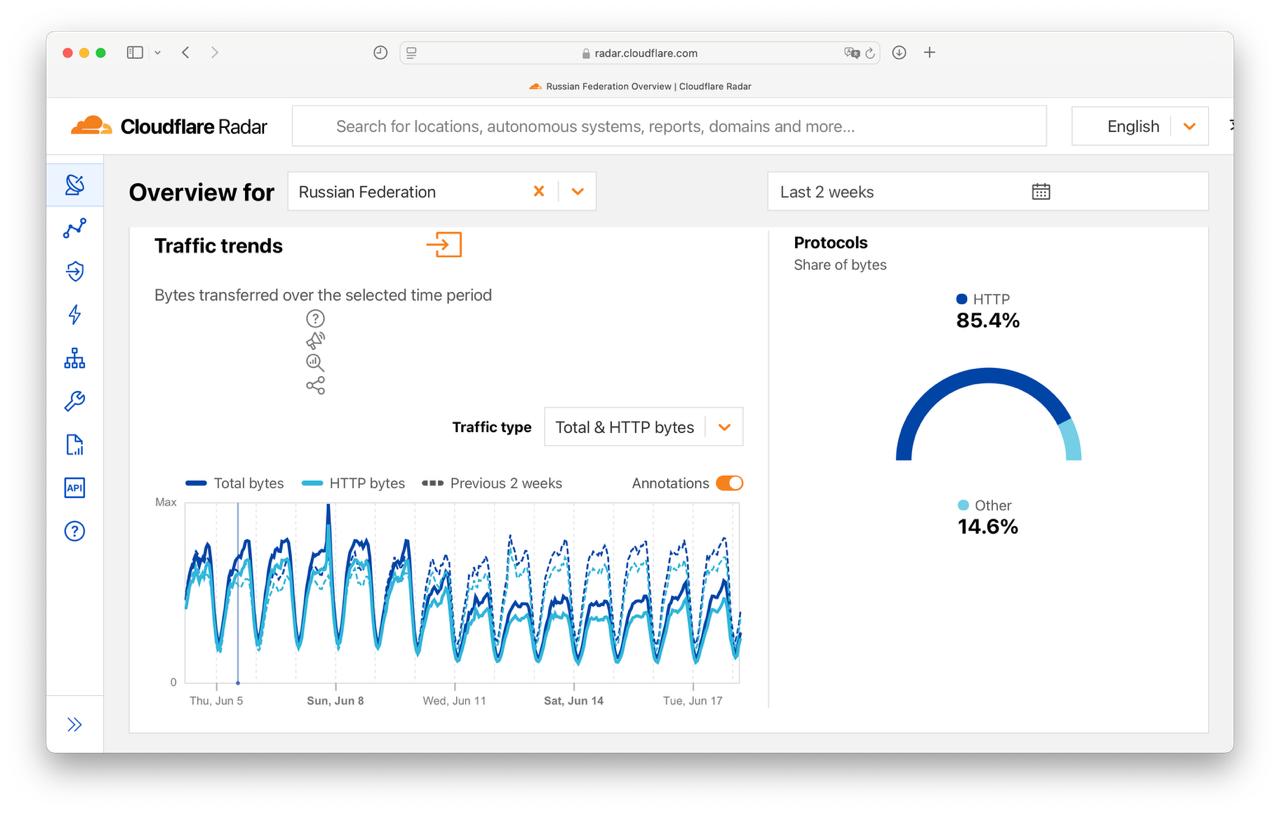Viewport: 1280px width, 814px height.
Task: Click the wrench tools sidebar icon
Action: 75,401
